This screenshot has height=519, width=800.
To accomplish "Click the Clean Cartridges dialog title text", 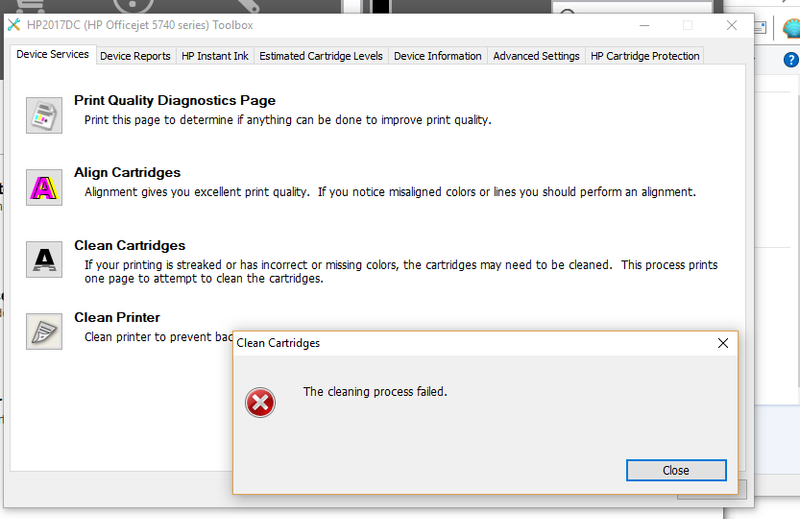I will (278, 343).
